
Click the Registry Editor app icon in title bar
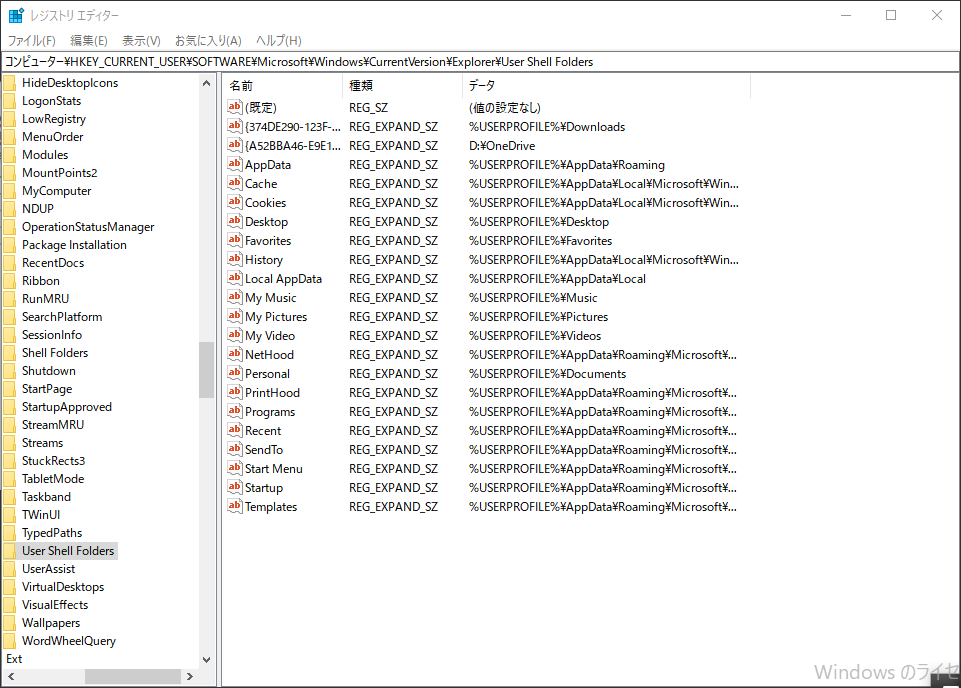click(16, 15)
